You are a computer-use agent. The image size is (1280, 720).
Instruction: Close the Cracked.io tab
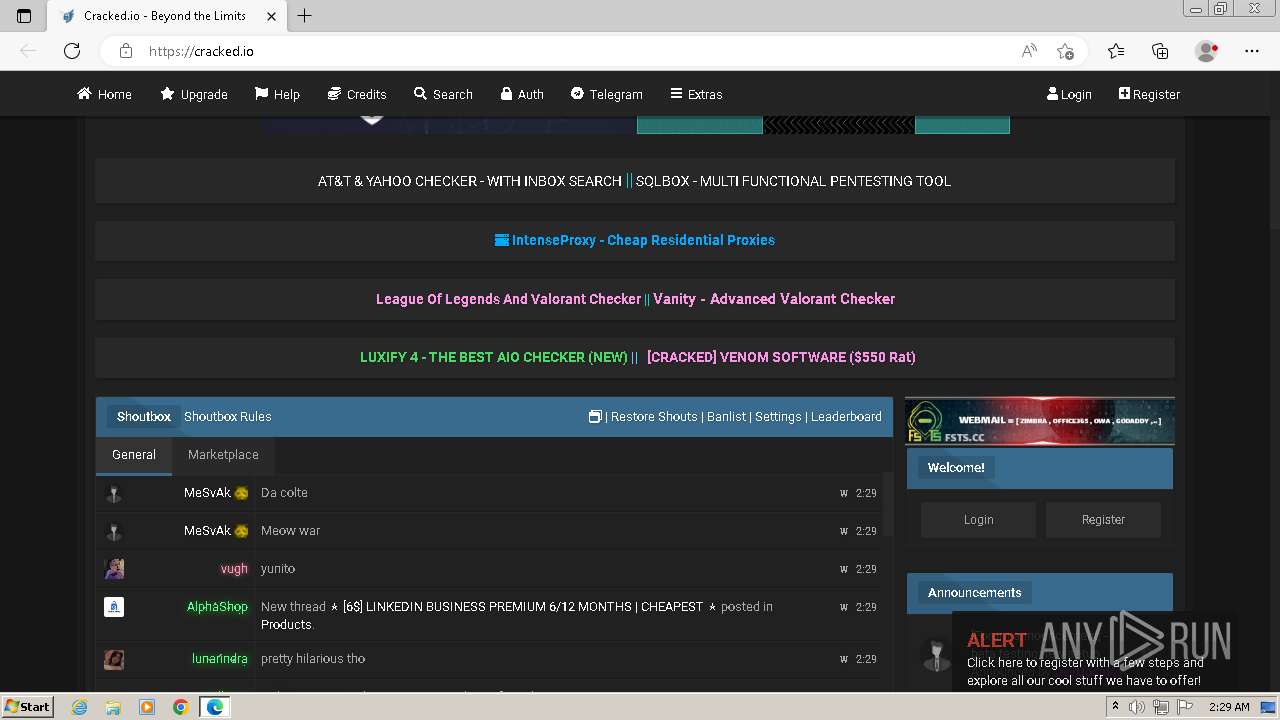tap(271, 15)
